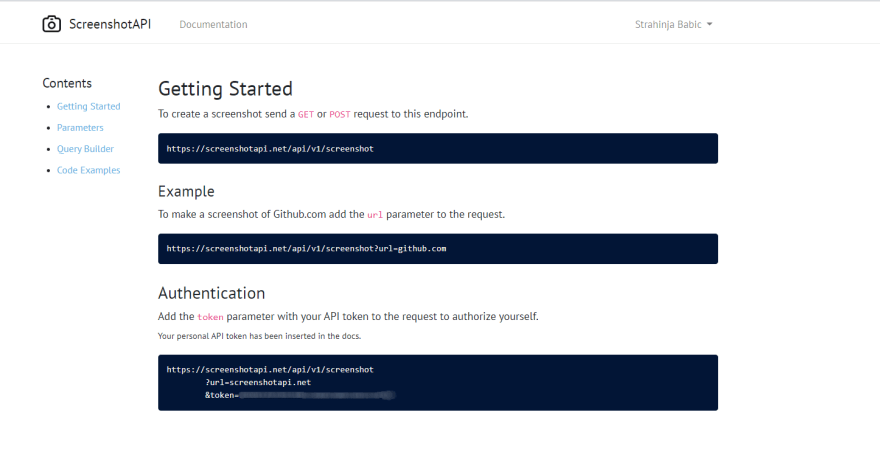Open the ScreenshotAPI home brand text
The image size is (880, 449).
click(110, 24)
